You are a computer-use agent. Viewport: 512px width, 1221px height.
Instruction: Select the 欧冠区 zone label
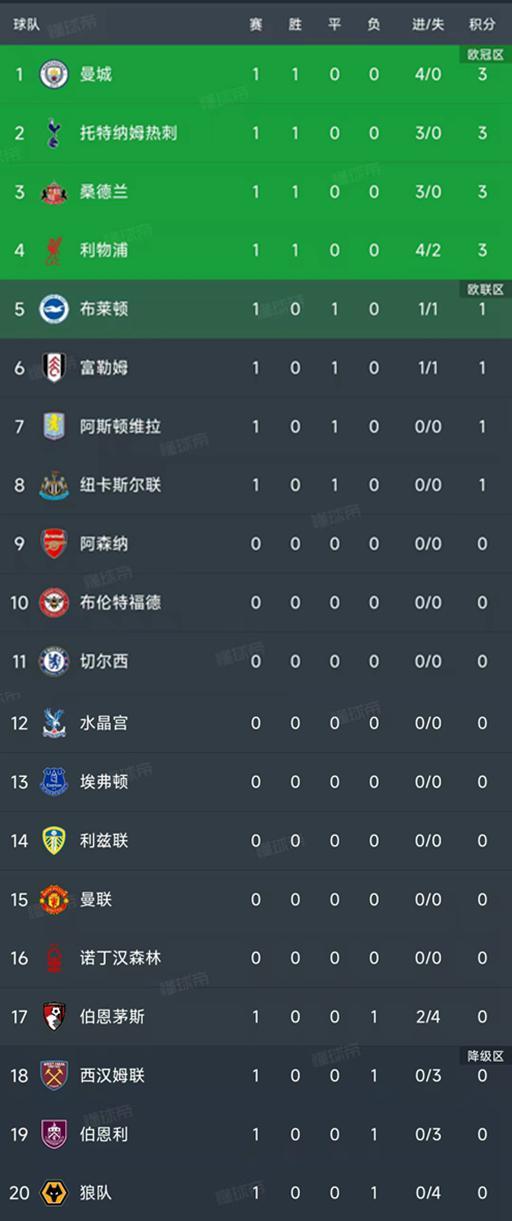485,54
